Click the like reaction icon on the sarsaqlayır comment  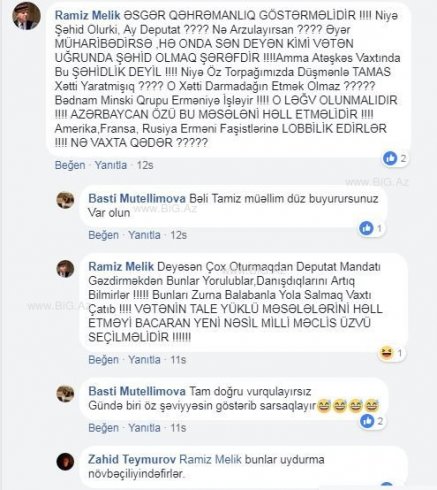(x=367, y=421)
